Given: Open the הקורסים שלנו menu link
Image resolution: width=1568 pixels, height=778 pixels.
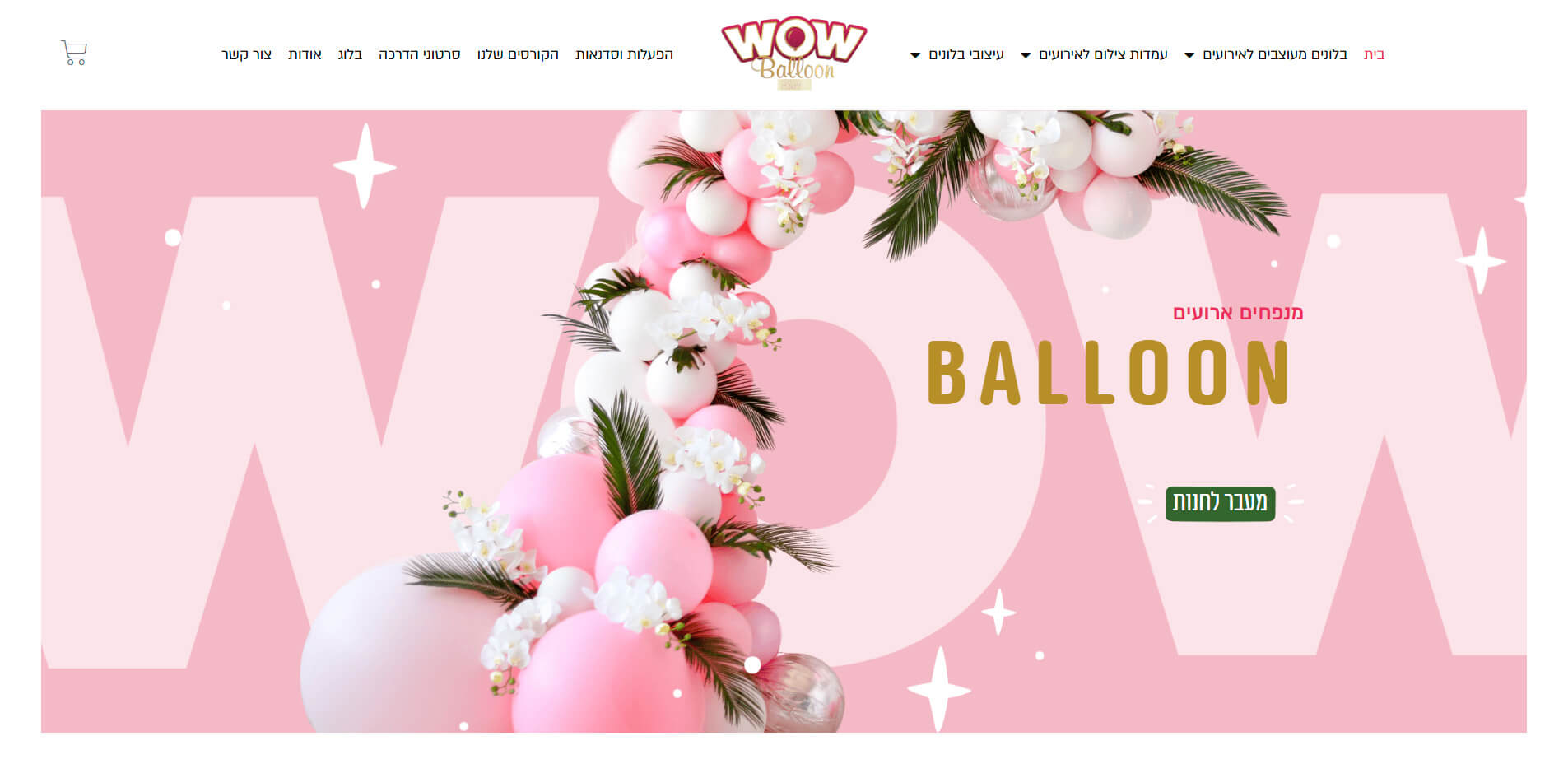Looking at the screenshot, I should (518, 54).
